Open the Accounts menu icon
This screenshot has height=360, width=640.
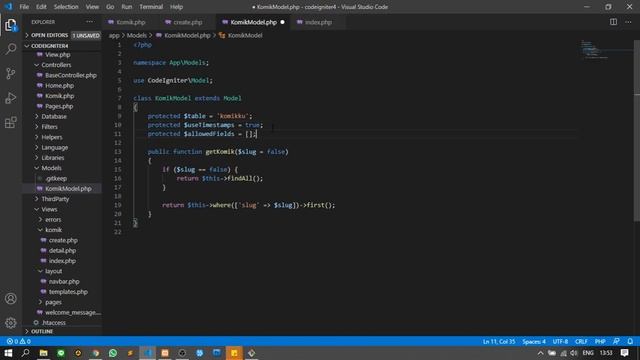11,298
